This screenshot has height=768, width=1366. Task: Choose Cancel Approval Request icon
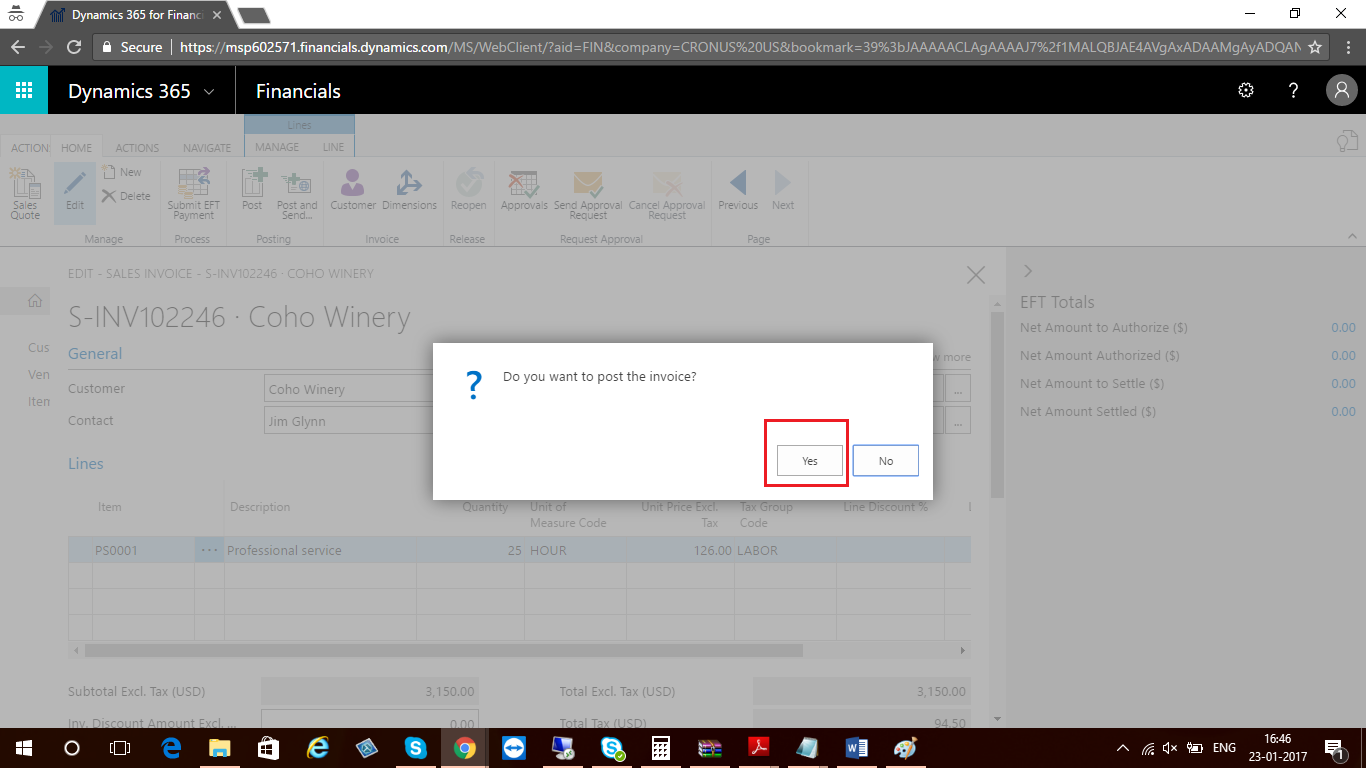point(667,194)
